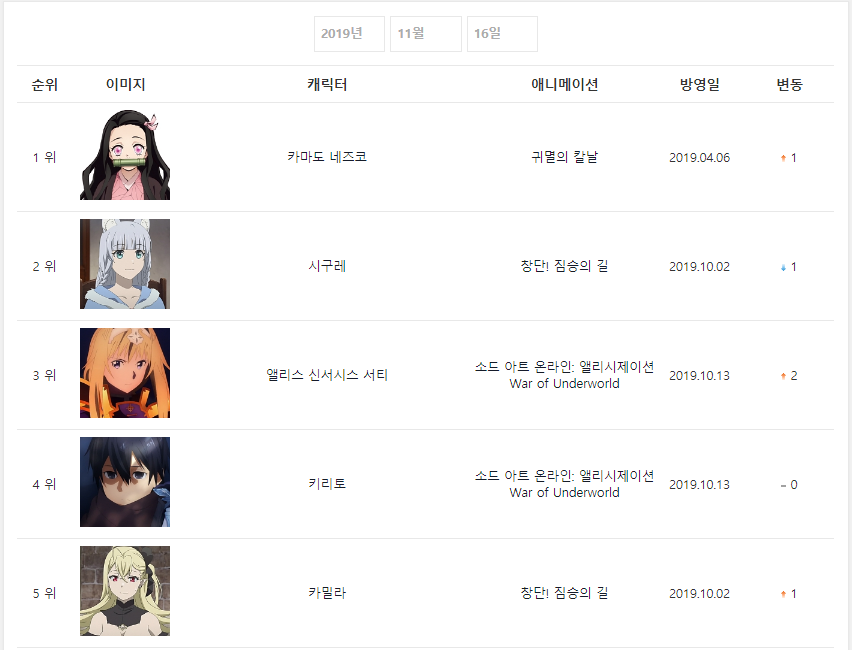Click the 변동 column header
This screenshot has width=852, height=650.
click(x=790, y=85)
